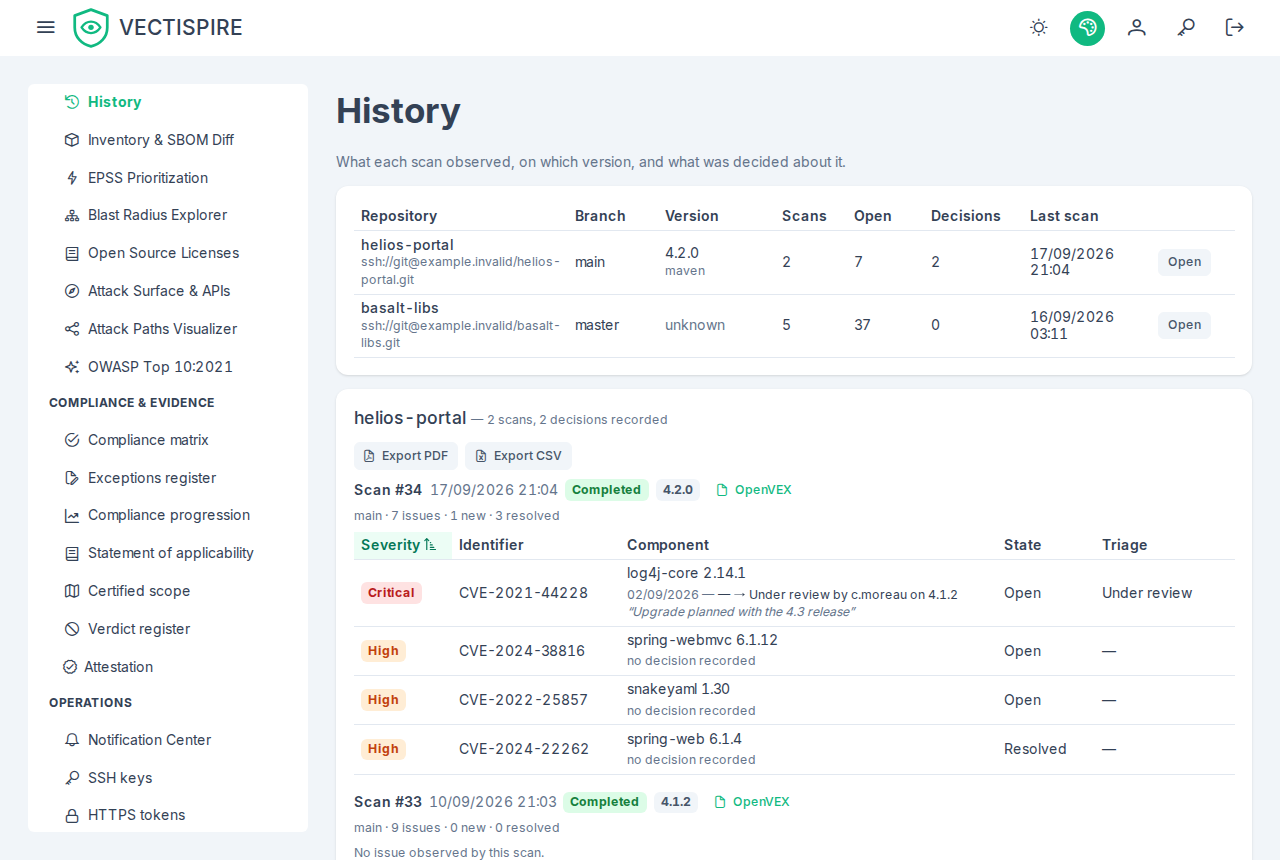Click the Statement of applicability icon

pyautogui.click(x=72, y=553)
